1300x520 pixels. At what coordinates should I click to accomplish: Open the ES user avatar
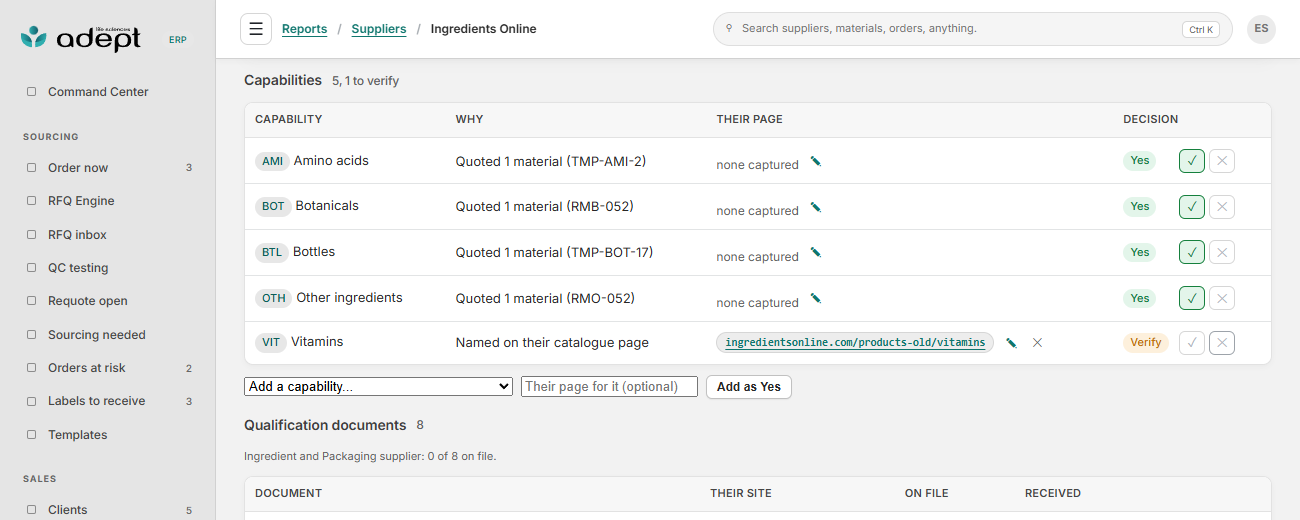pos(1261,29)
